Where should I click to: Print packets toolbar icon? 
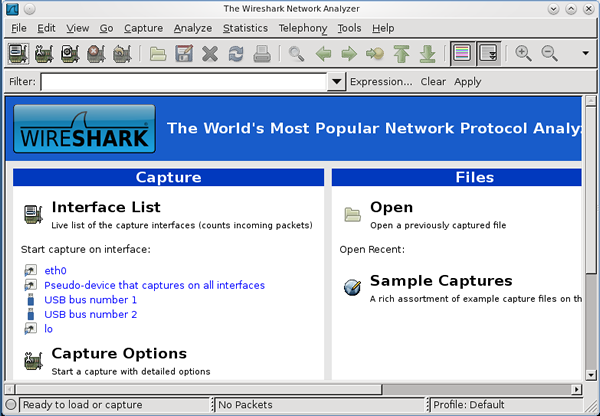point(262,54)
